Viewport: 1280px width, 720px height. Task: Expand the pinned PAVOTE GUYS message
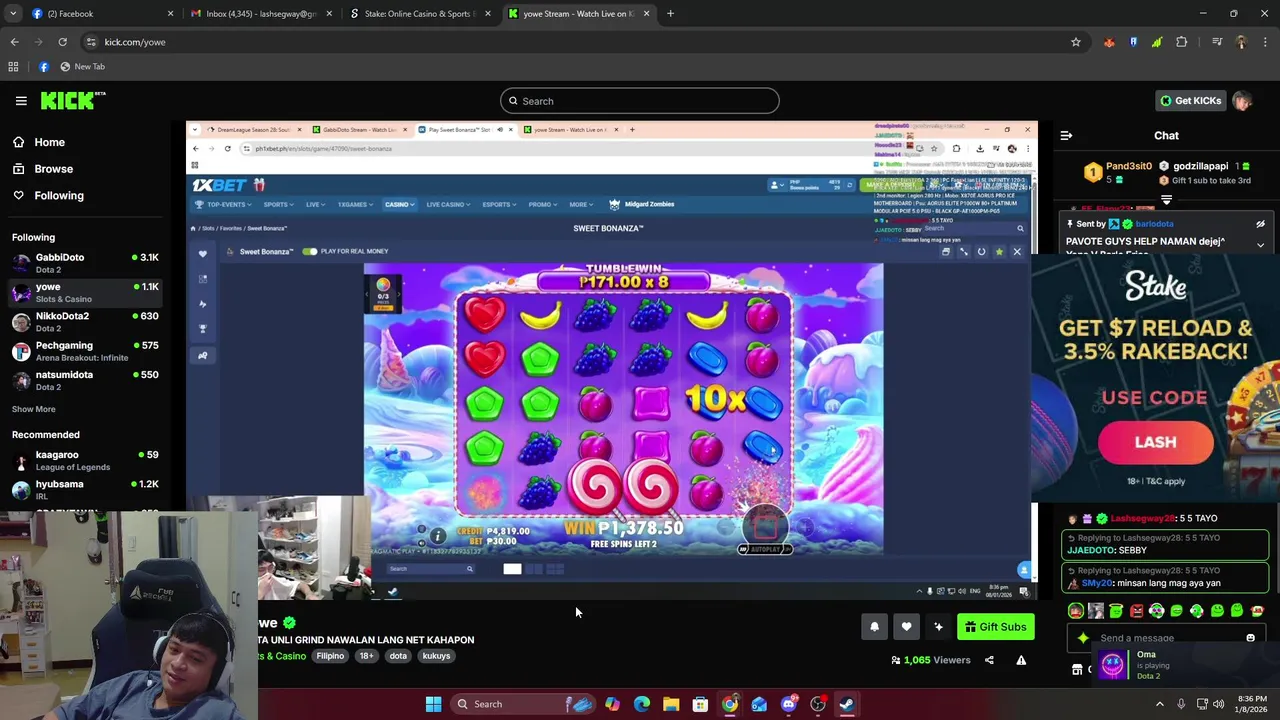pos(1260,245)
